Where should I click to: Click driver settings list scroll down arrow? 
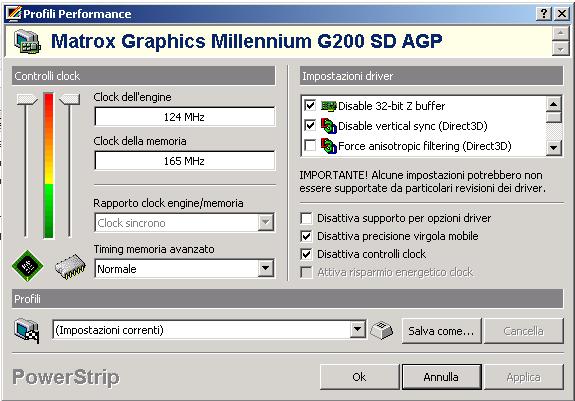554,148
